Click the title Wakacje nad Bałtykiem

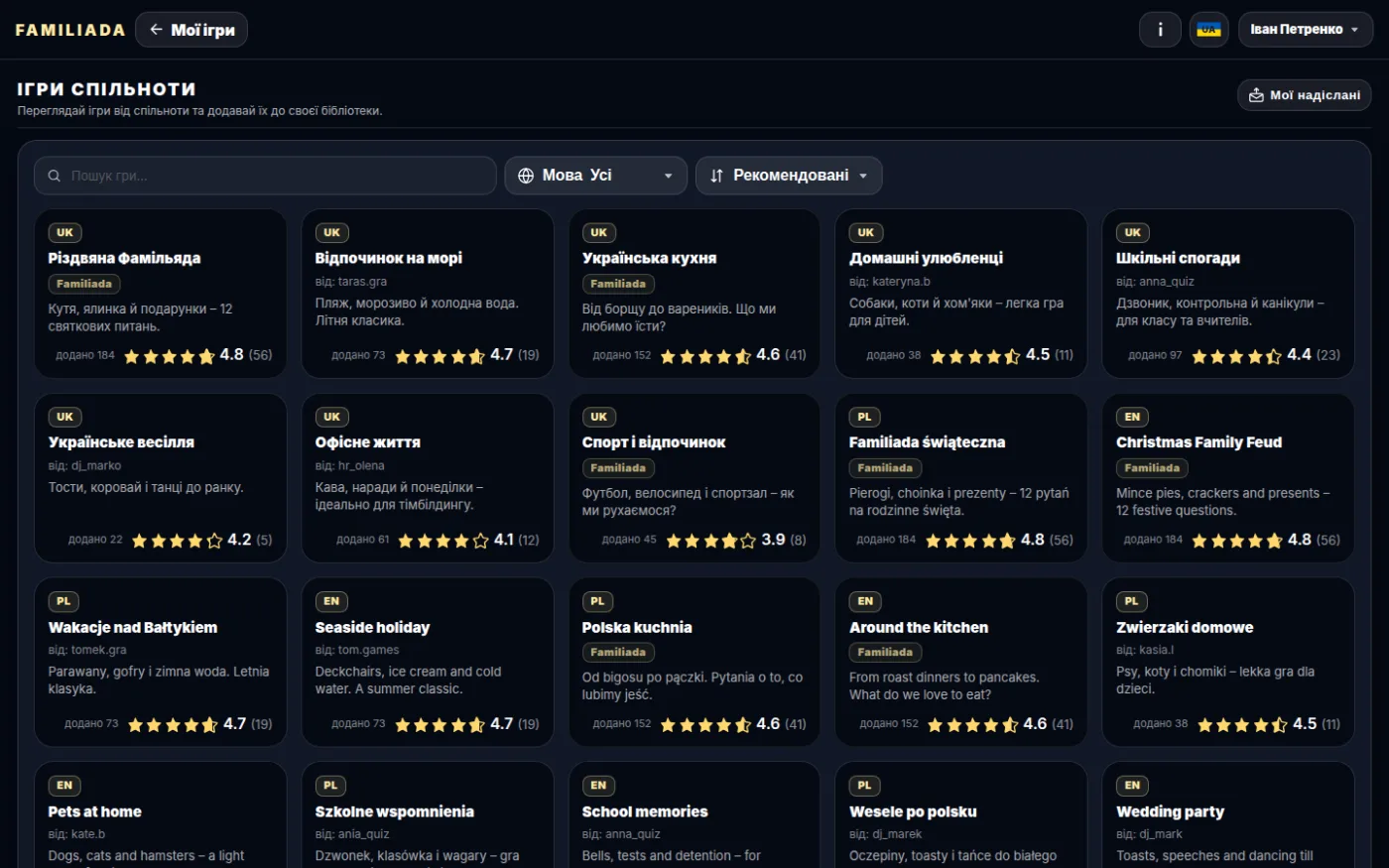pos(133,627)
